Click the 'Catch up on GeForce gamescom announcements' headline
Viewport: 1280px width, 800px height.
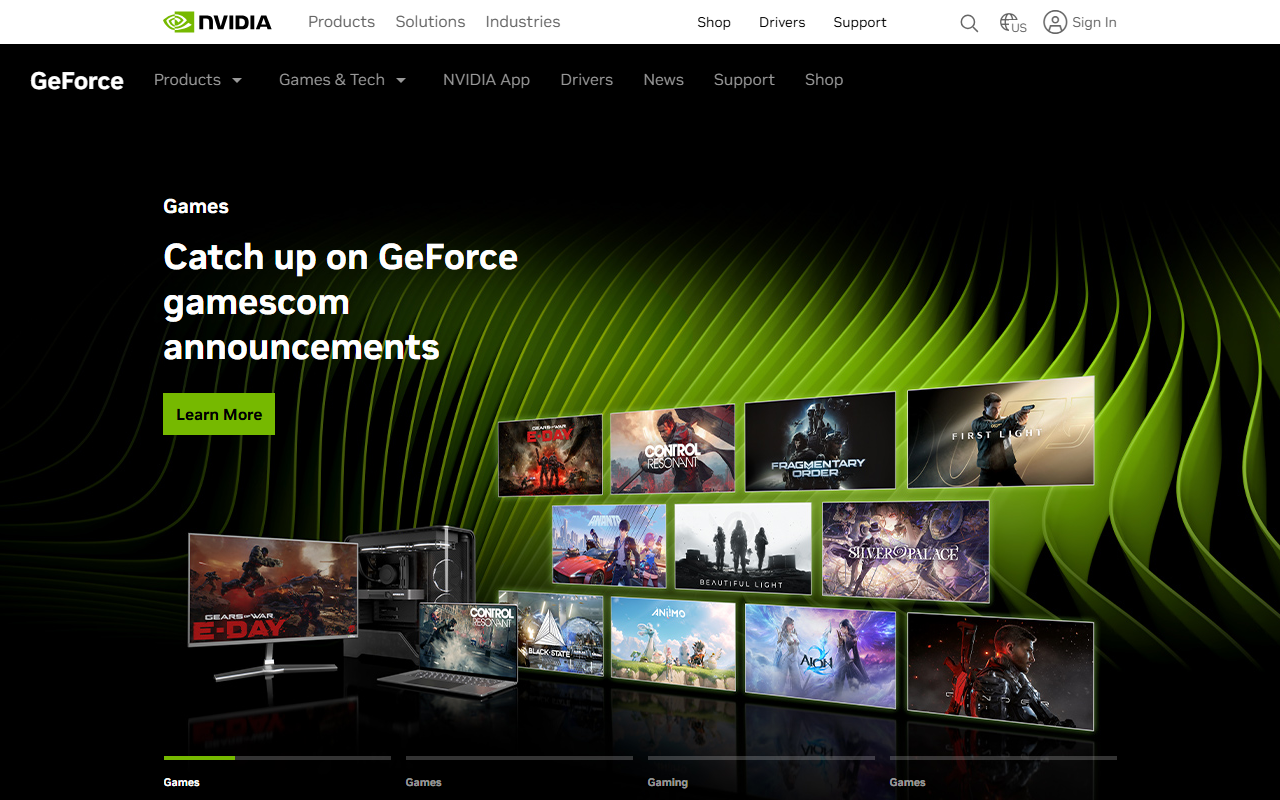point(340,302)
